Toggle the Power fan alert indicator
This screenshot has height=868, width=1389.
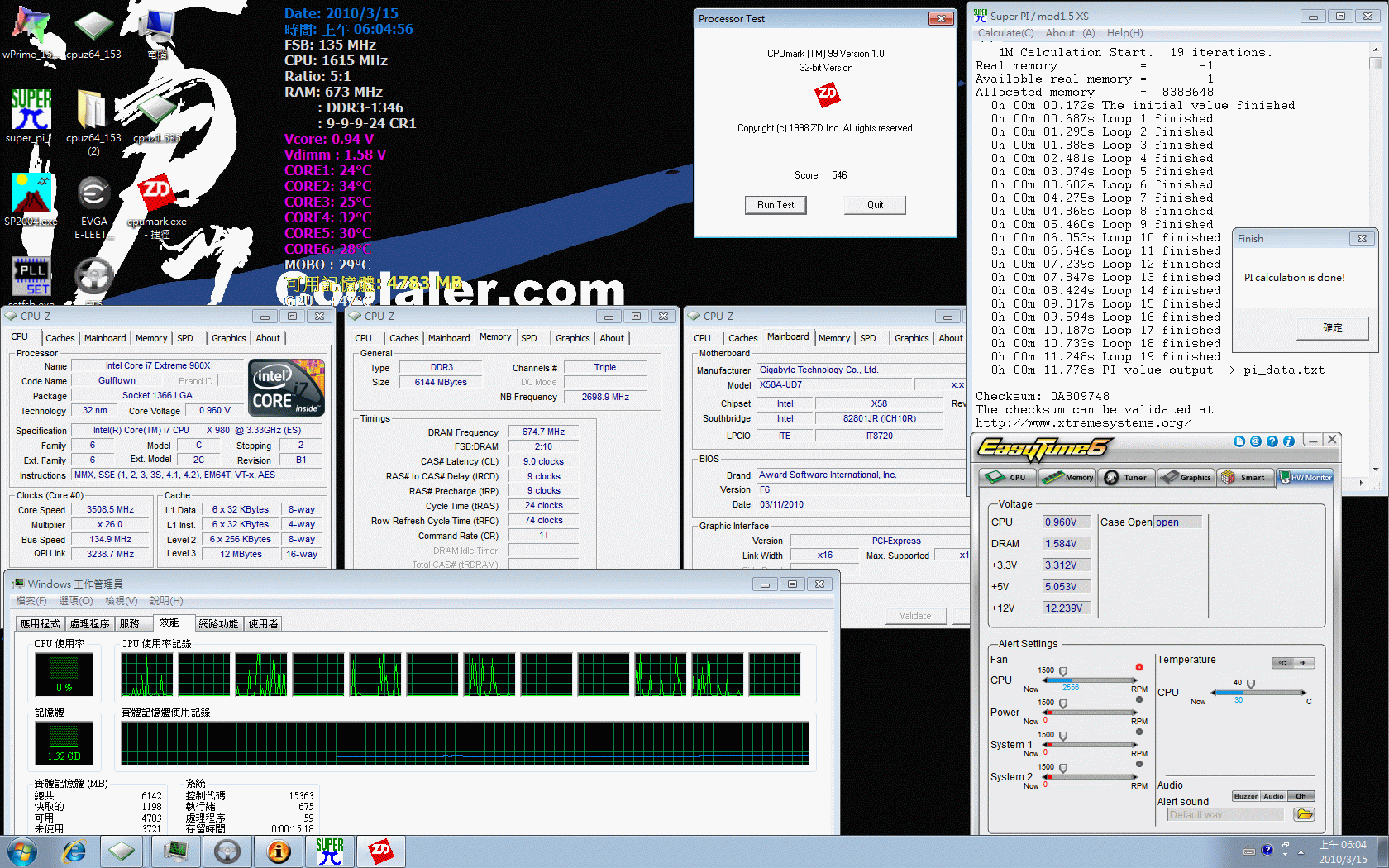1139,699
